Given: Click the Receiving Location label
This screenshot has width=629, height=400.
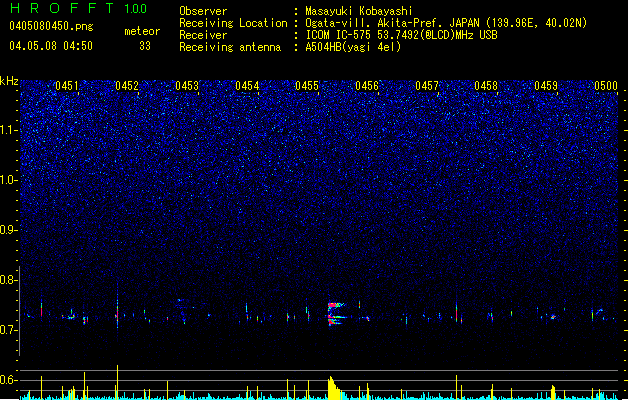Looking at the screenshot, I should [x=233, y=23].
